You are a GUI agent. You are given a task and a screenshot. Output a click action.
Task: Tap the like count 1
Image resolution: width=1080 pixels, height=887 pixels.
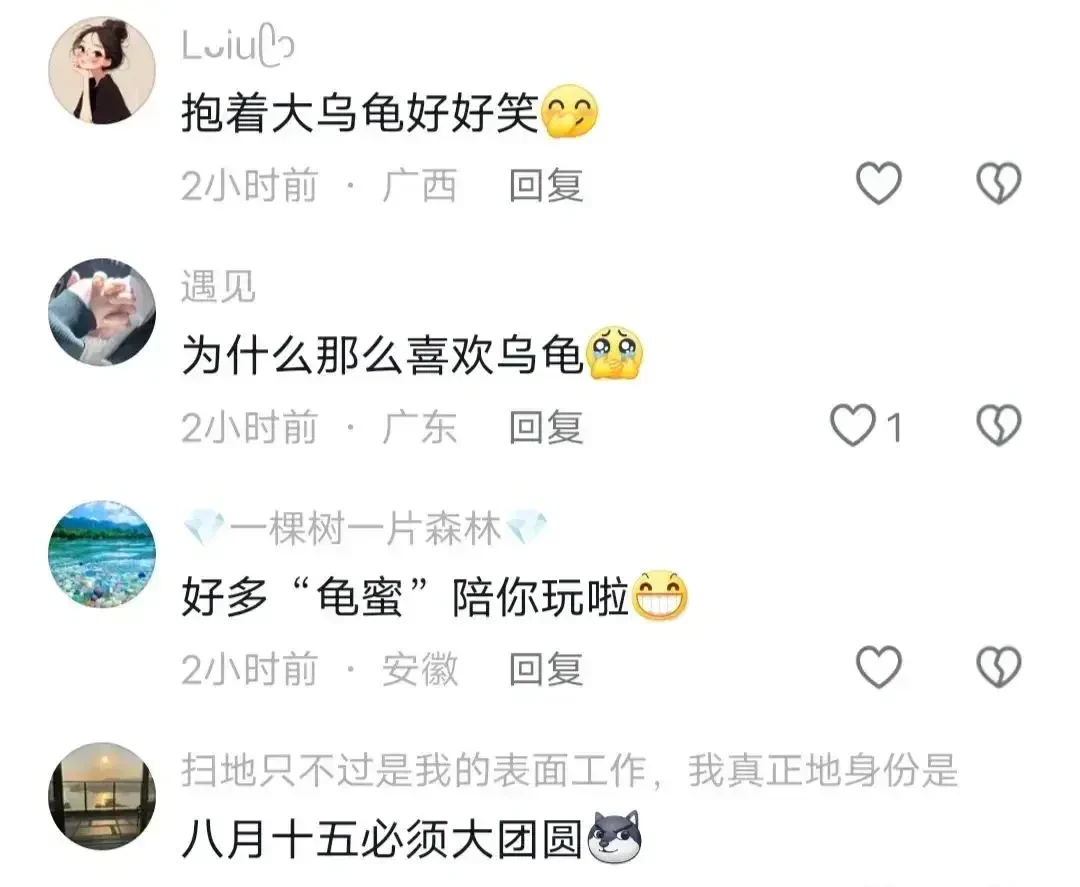[x=894, y=428]
